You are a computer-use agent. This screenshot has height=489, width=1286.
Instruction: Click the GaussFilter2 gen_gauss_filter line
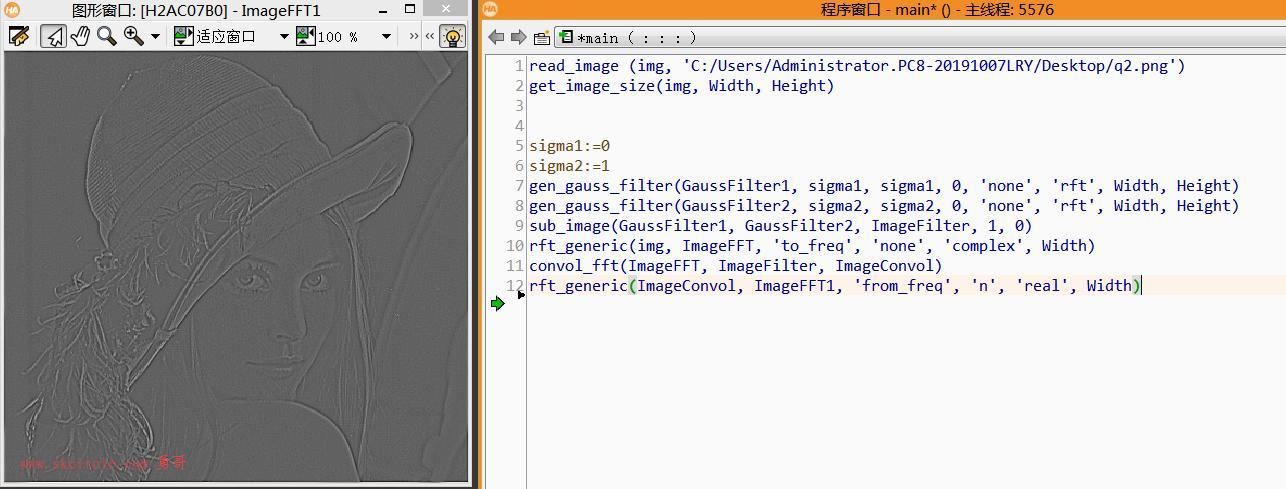pyautogui.click(x=884, y=206)
